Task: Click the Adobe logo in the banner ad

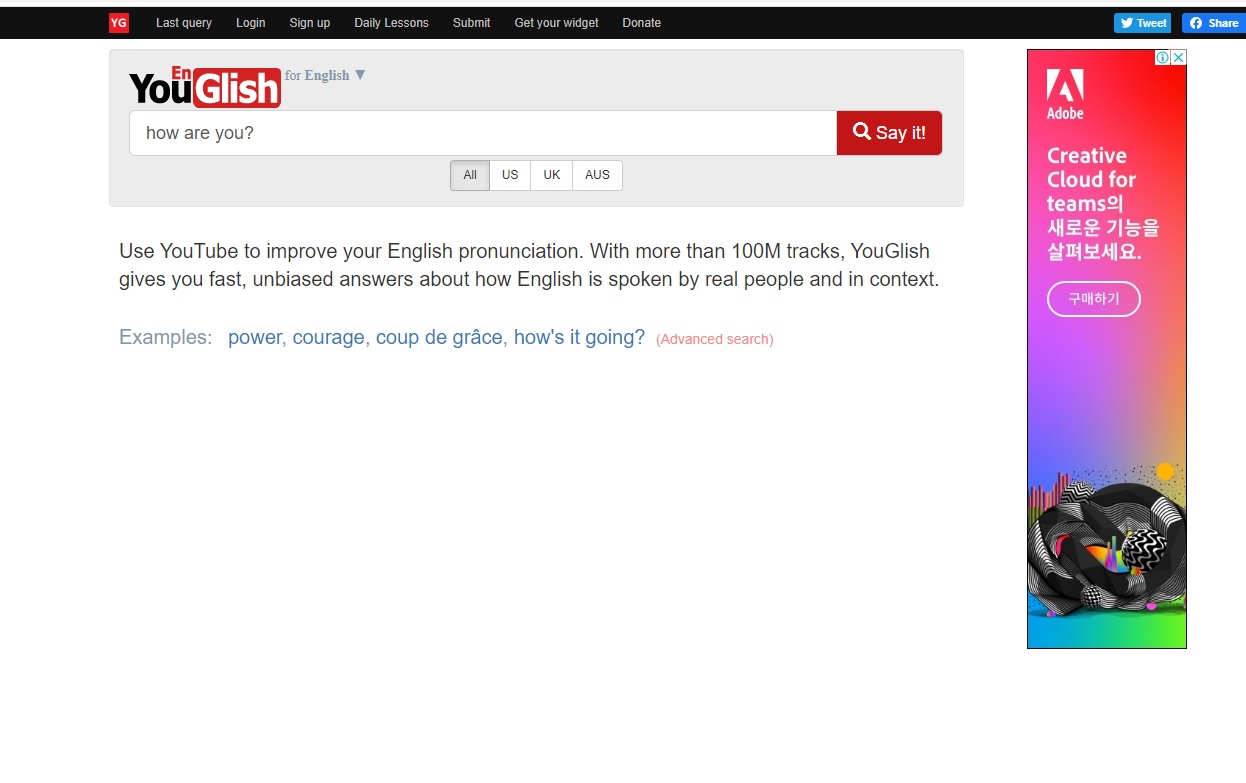Action: click(x=1065, y=95)
